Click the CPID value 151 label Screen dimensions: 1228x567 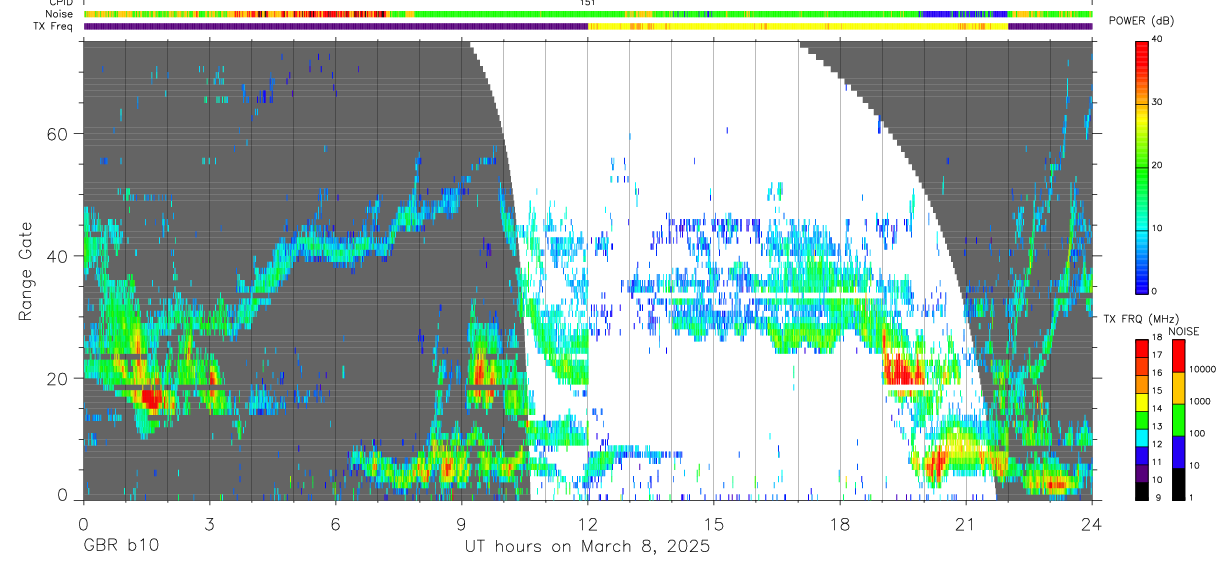(588, 3)
